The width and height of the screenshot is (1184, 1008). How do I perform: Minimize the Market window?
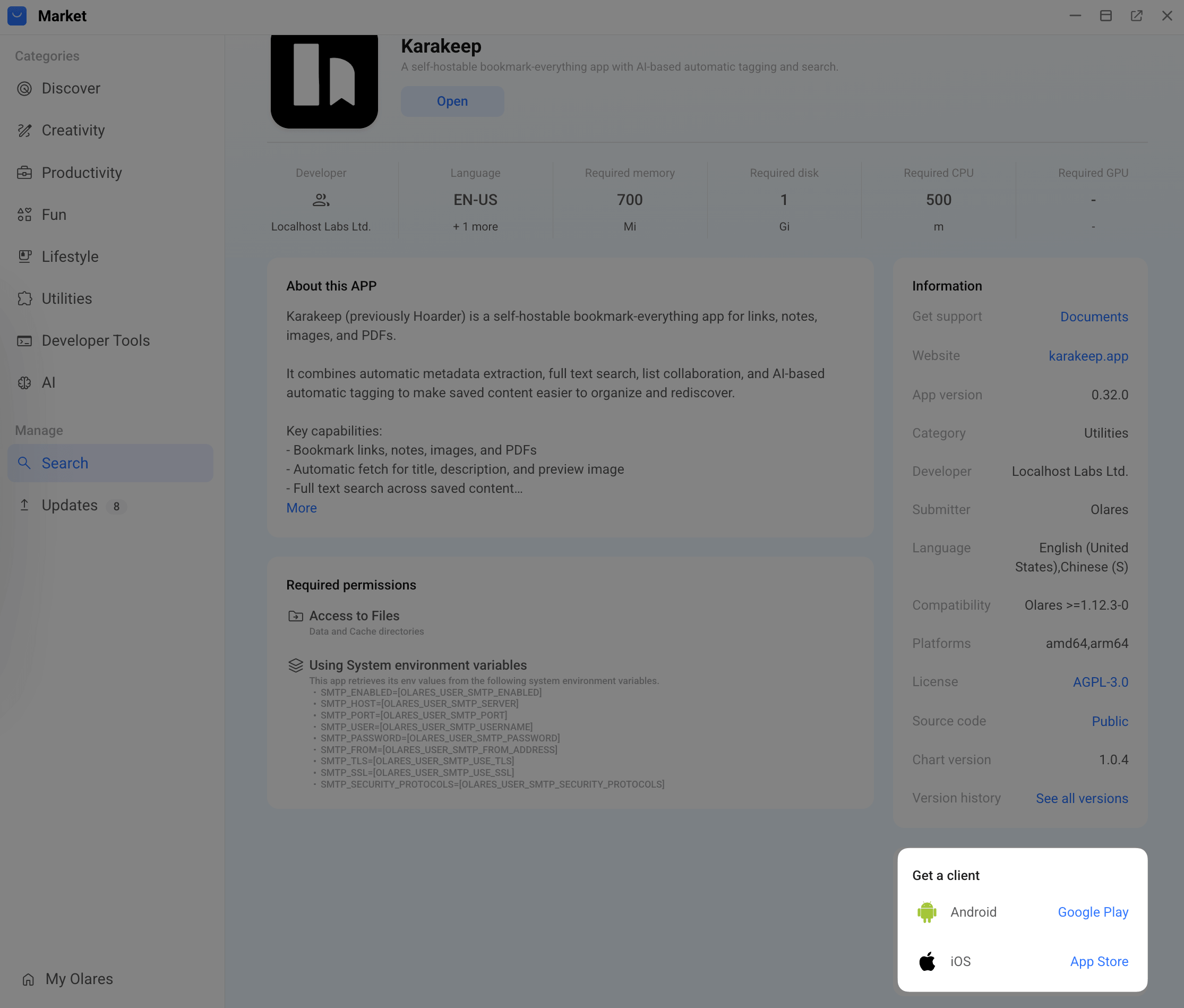(1075, 16)
